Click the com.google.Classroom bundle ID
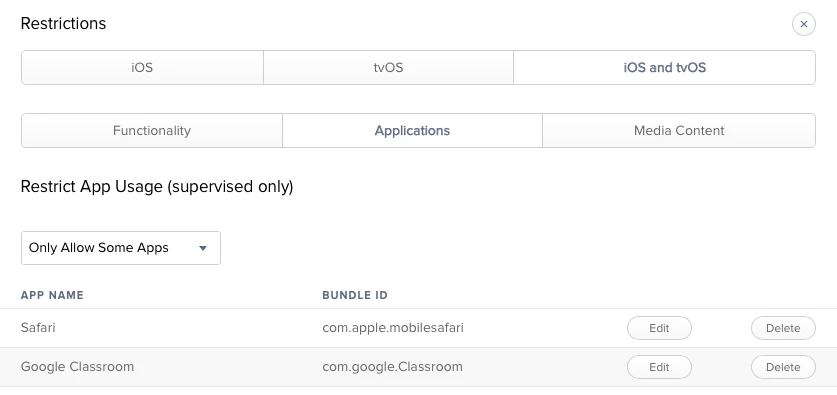The width and height of the screenshot is (837, 395). (x=392, y=367)
